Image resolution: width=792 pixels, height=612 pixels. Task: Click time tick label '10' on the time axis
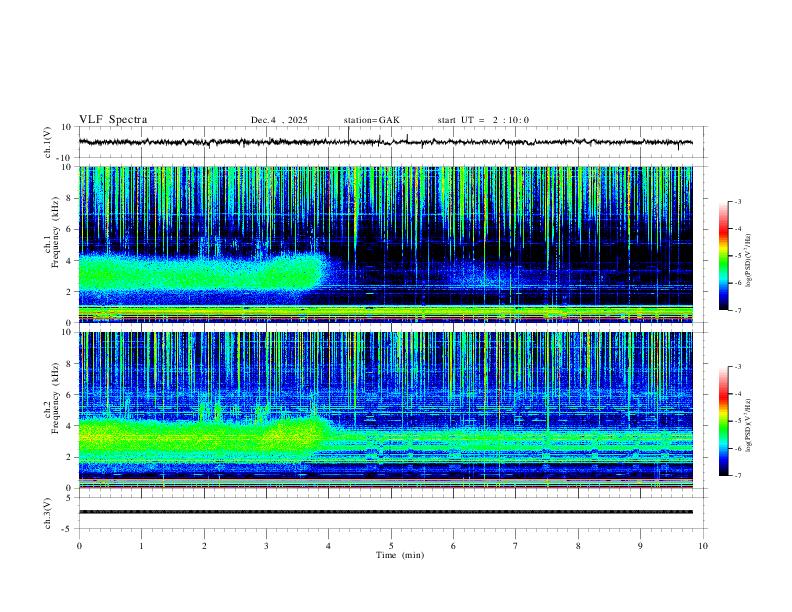click(703, 546)
